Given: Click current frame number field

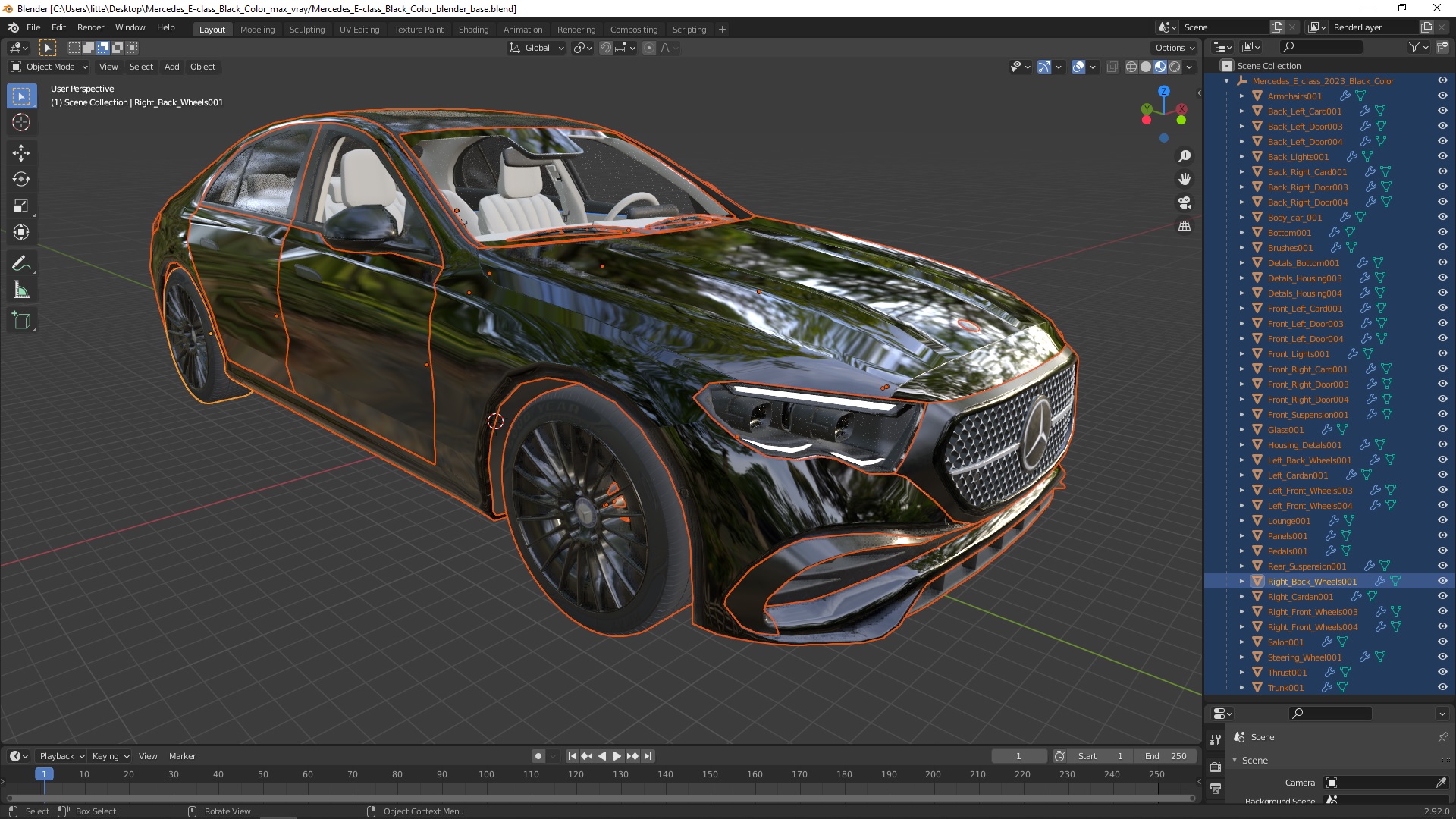Looking at the screenshot, I should (1018, 756).
